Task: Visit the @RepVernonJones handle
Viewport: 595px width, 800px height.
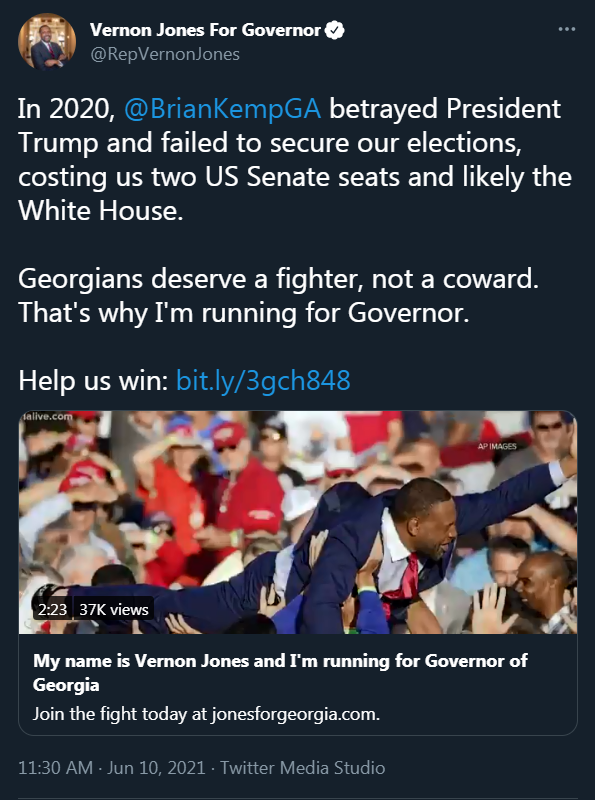Action: click(165, 54)
